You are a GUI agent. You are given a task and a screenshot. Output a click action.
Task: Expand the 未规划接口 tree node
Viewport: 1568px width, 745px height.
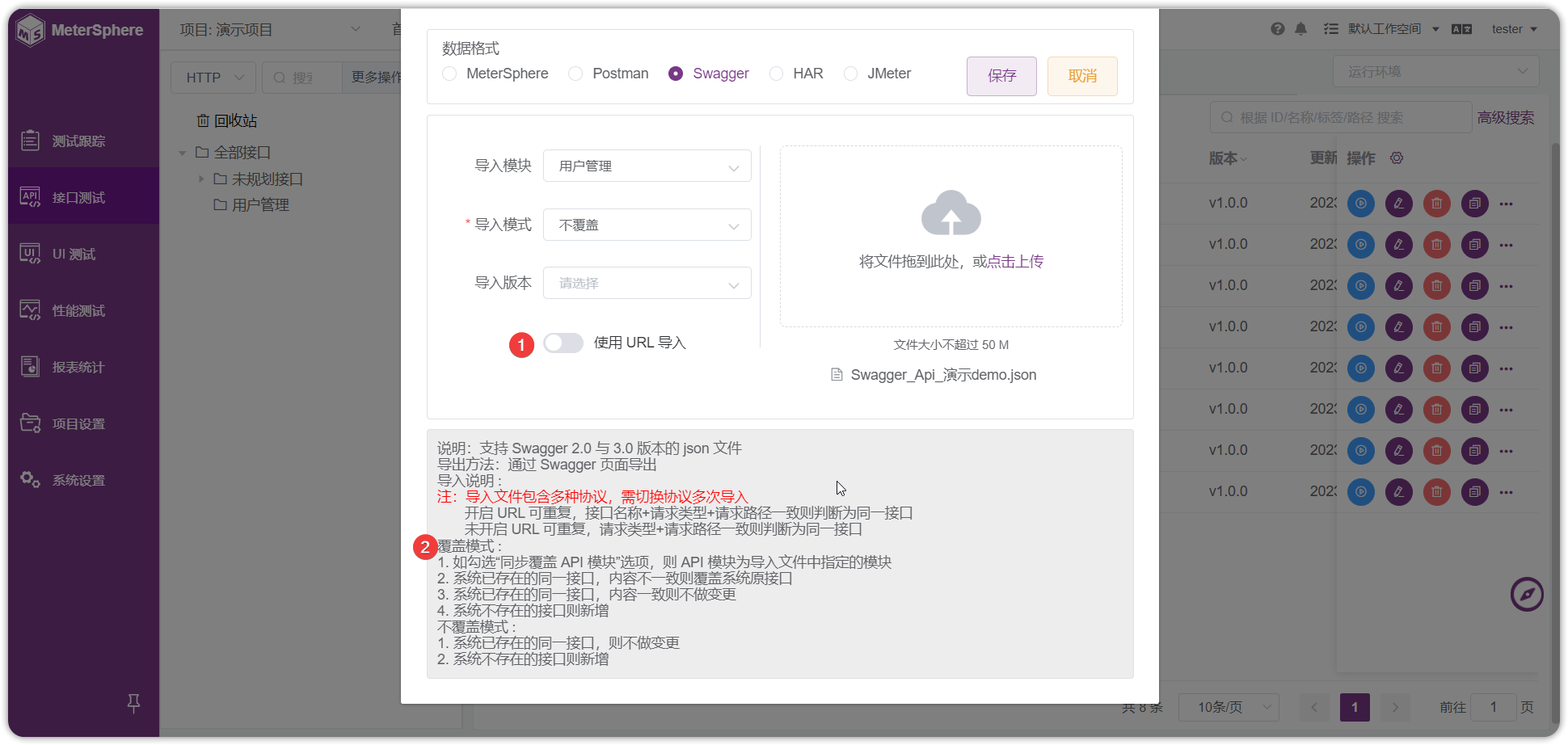click(x=201, y=179)
